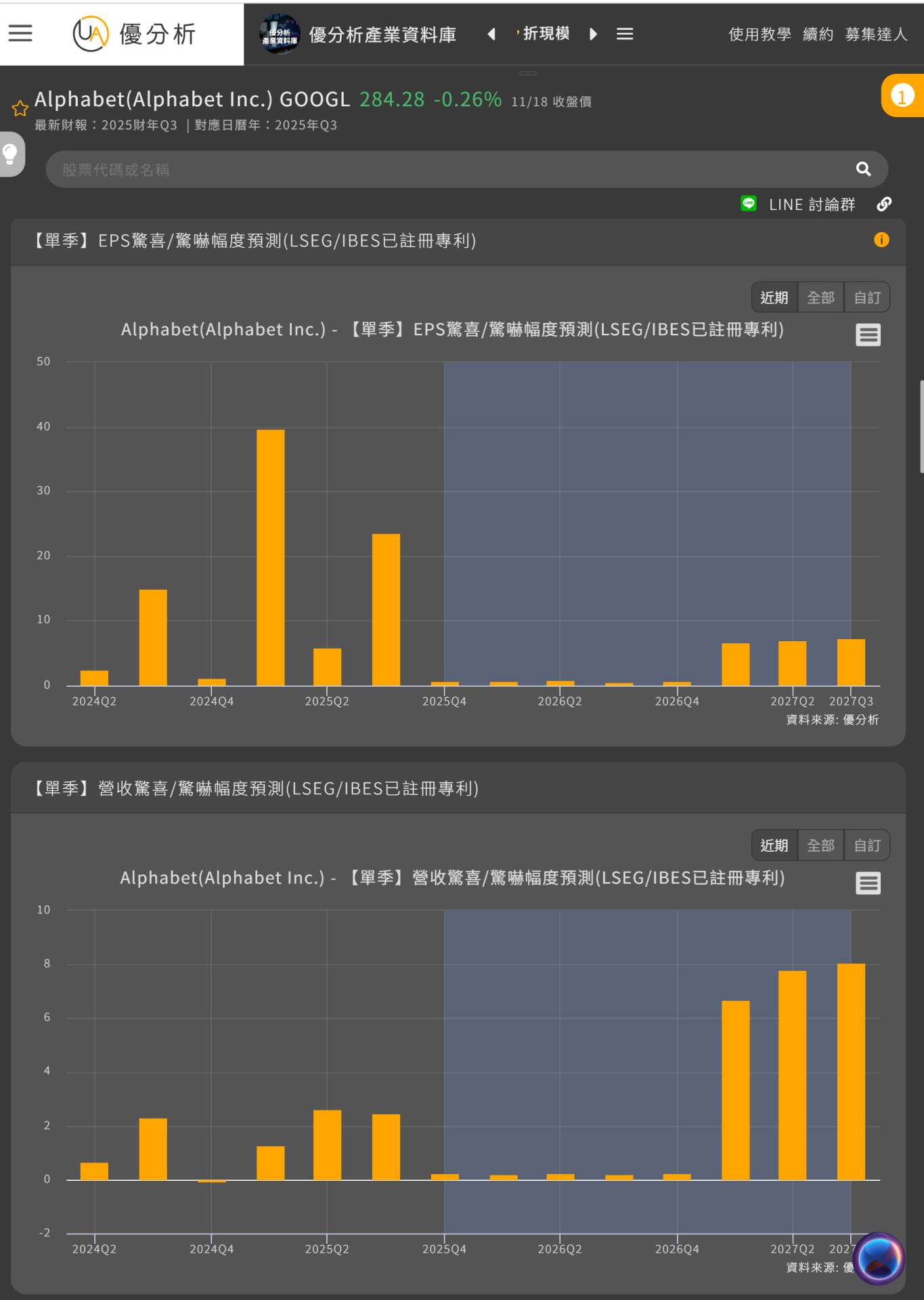The image size is (924, 1300).
Task: Click the -0.26% change value
Action: pos(468,100)
